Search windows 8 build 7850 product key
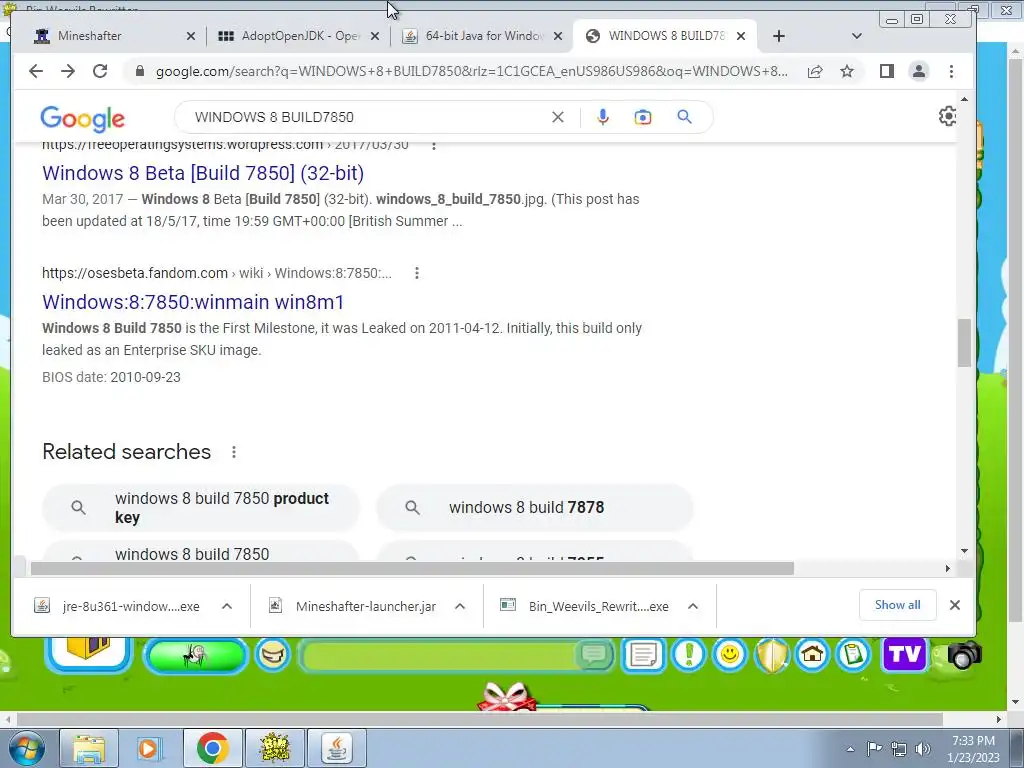 pos(201,507)
